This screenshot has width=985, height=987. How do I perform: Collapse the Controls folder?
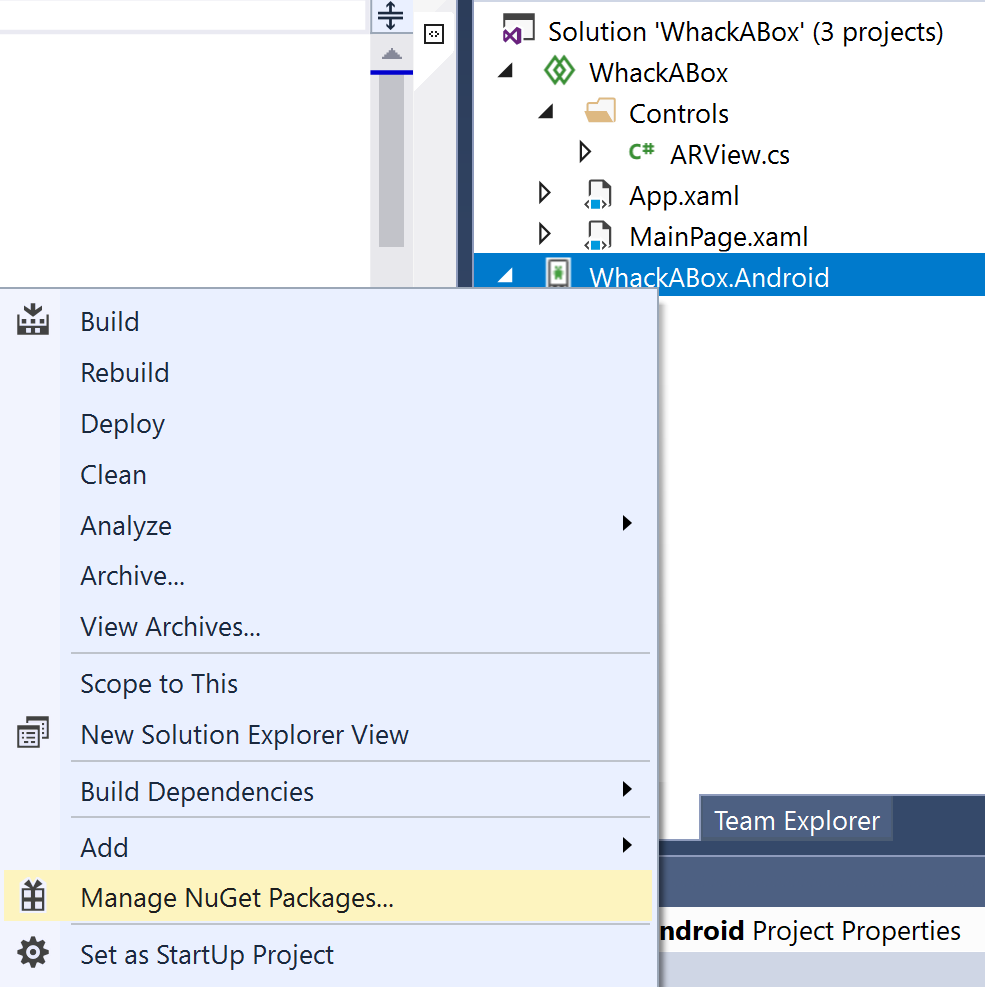545,113
